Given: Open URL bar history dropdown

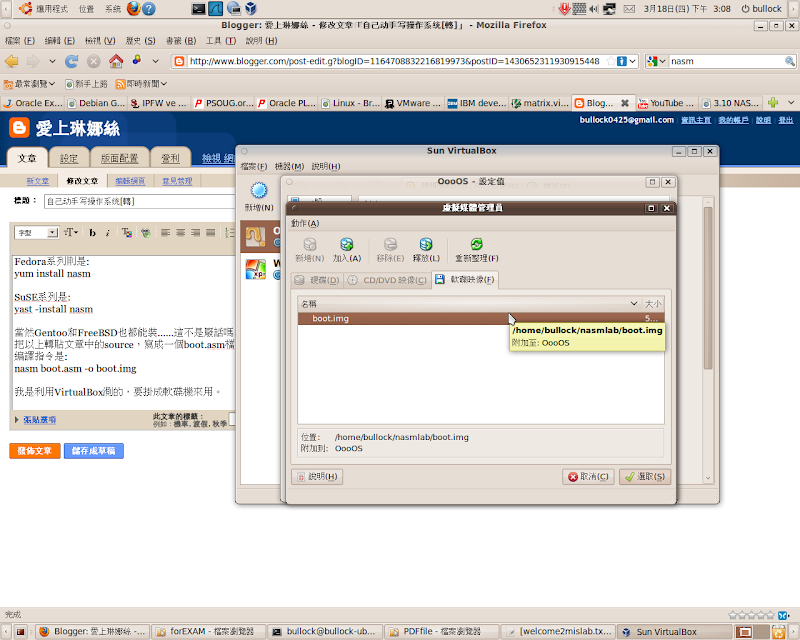Looking at the screenshot, I should click(x=633, y=61).
